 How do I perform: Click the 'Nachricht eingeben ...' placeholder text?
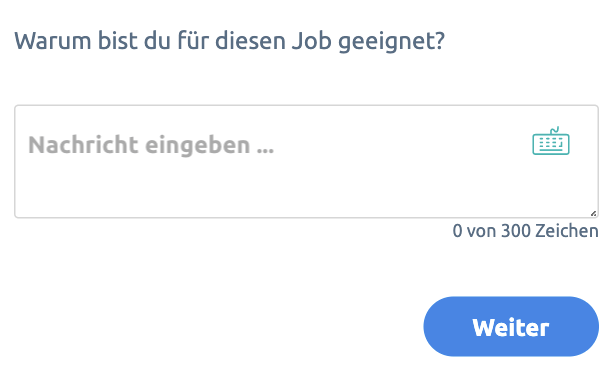coord(151,145)
